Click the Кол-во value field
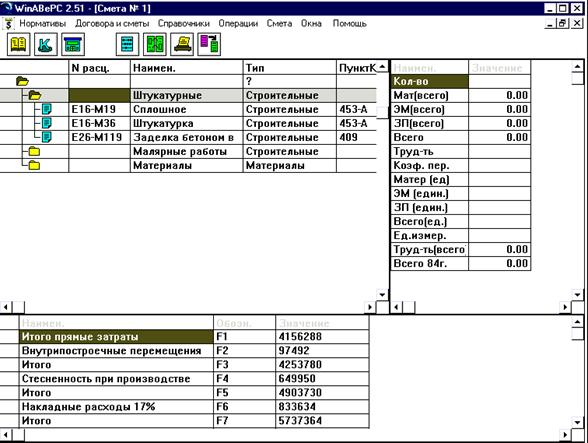Screen dimensions: 588x443 [x=500, y=81]
